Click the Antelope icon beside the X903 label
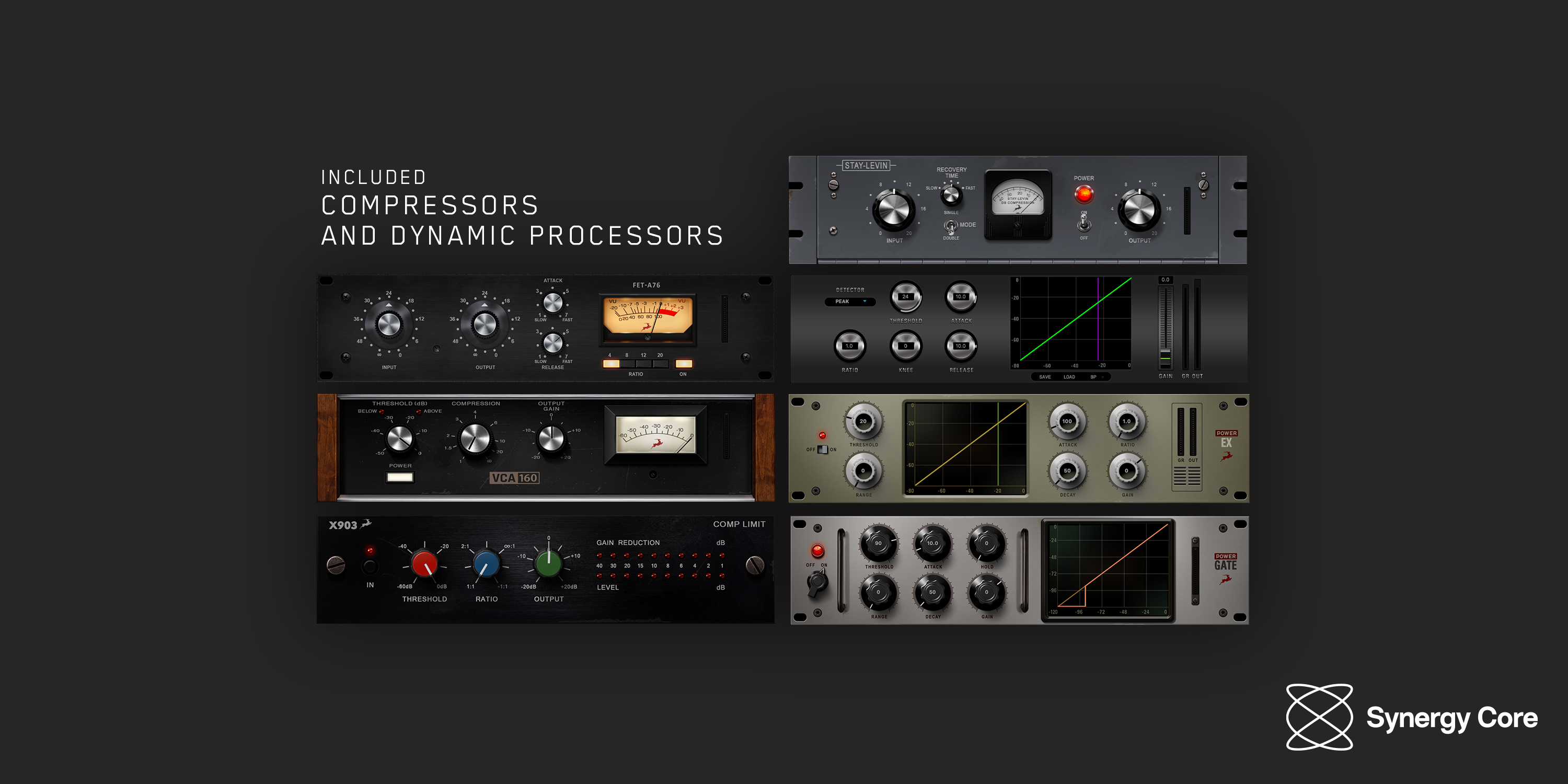 pyautogui.click(x=365, y=524)
